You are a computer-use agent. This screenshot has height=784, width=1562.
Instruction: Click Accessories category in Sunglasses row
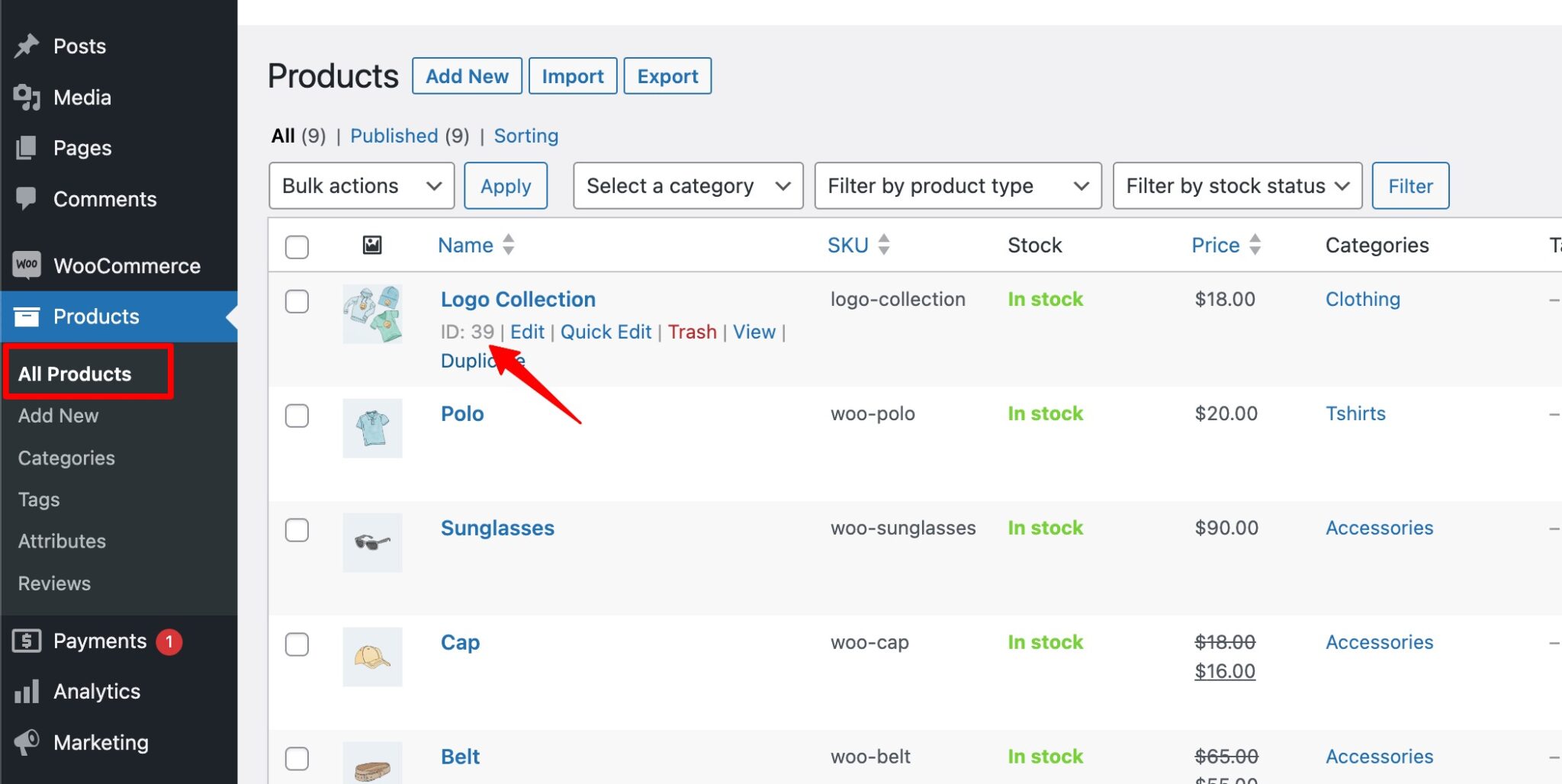point(1380,528)
